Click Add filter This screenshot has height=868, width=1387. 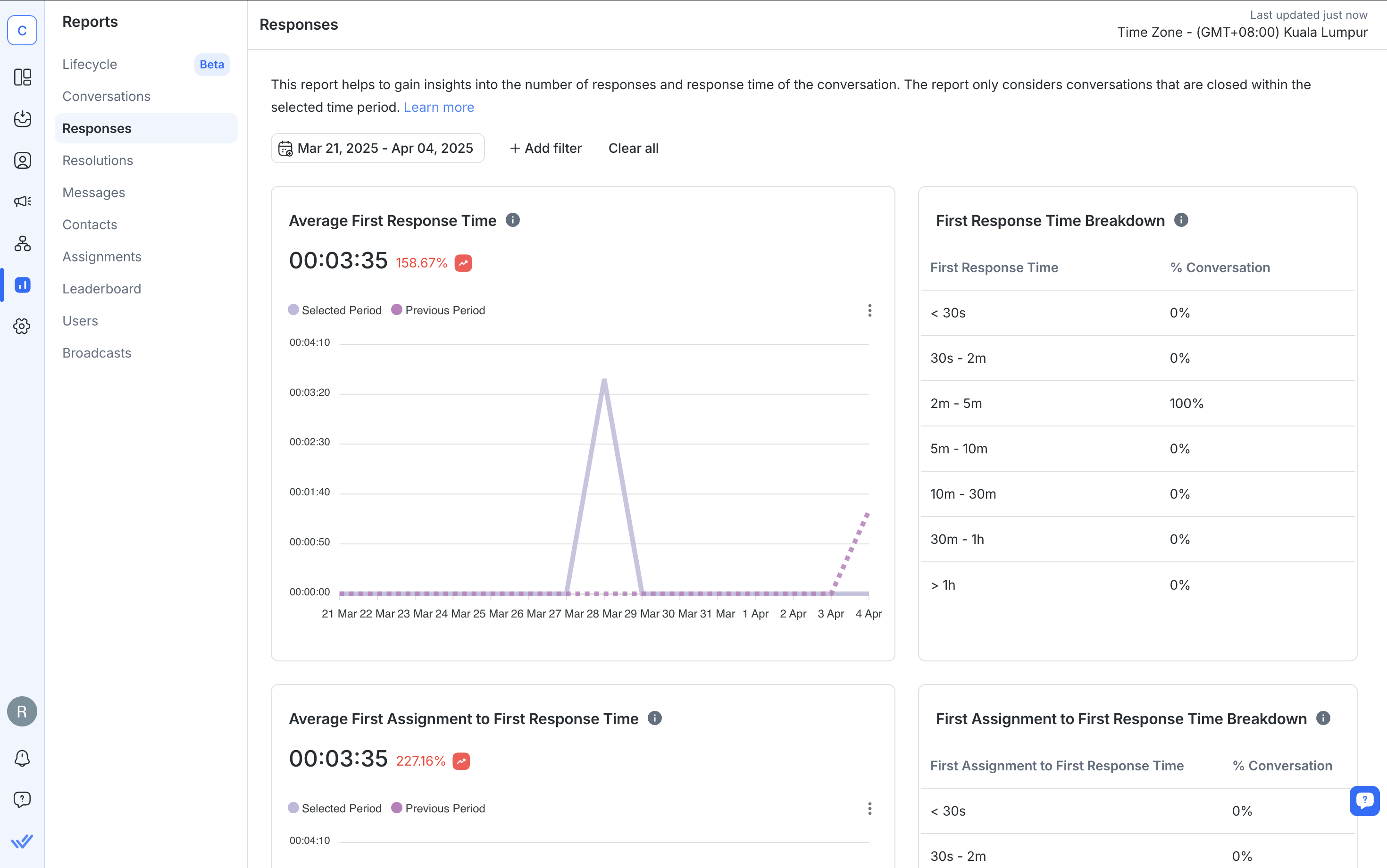point(546,148)
